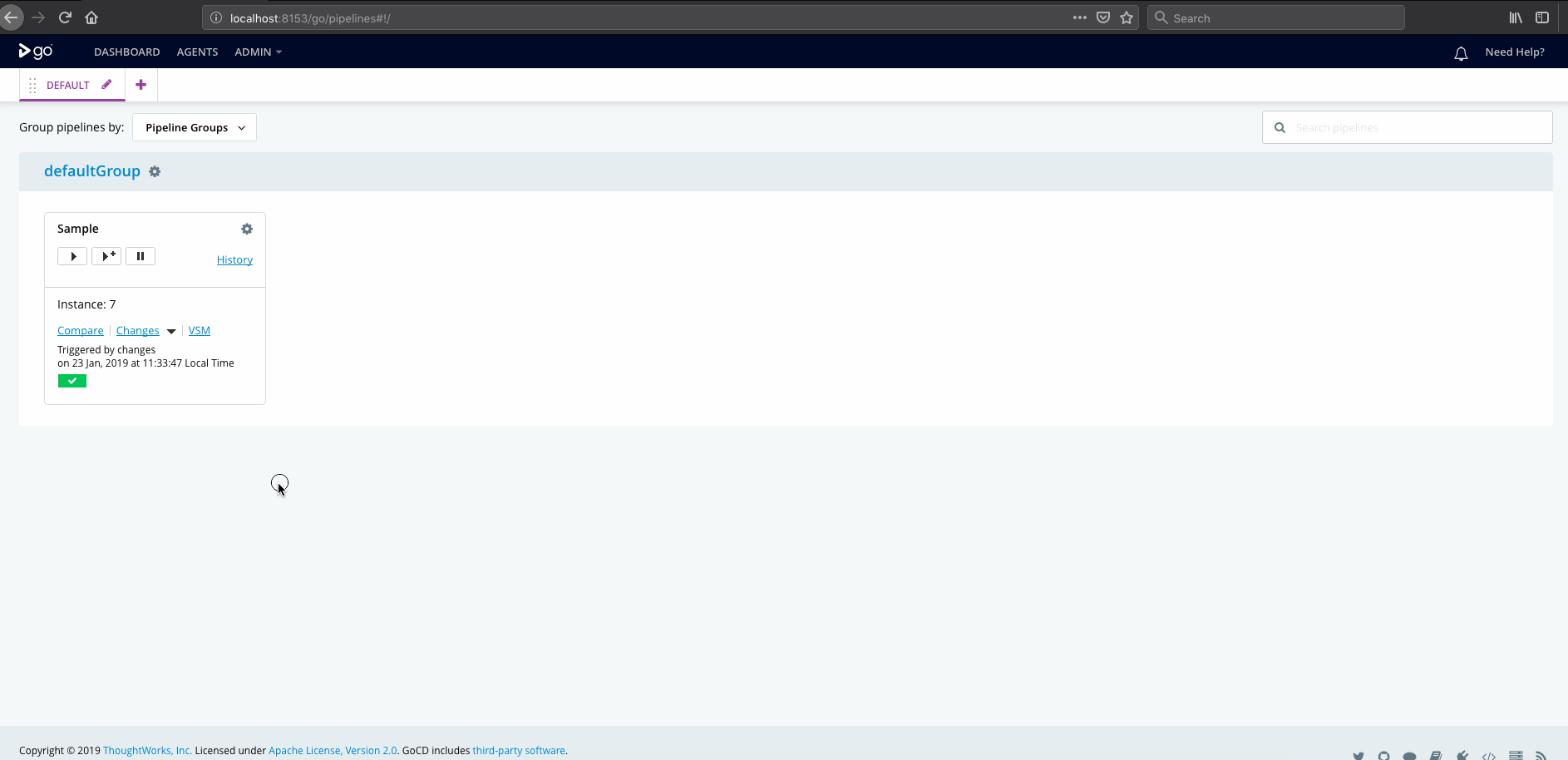Click the browser Search box
1568x760 pixels.
(x=1276, y=17)
